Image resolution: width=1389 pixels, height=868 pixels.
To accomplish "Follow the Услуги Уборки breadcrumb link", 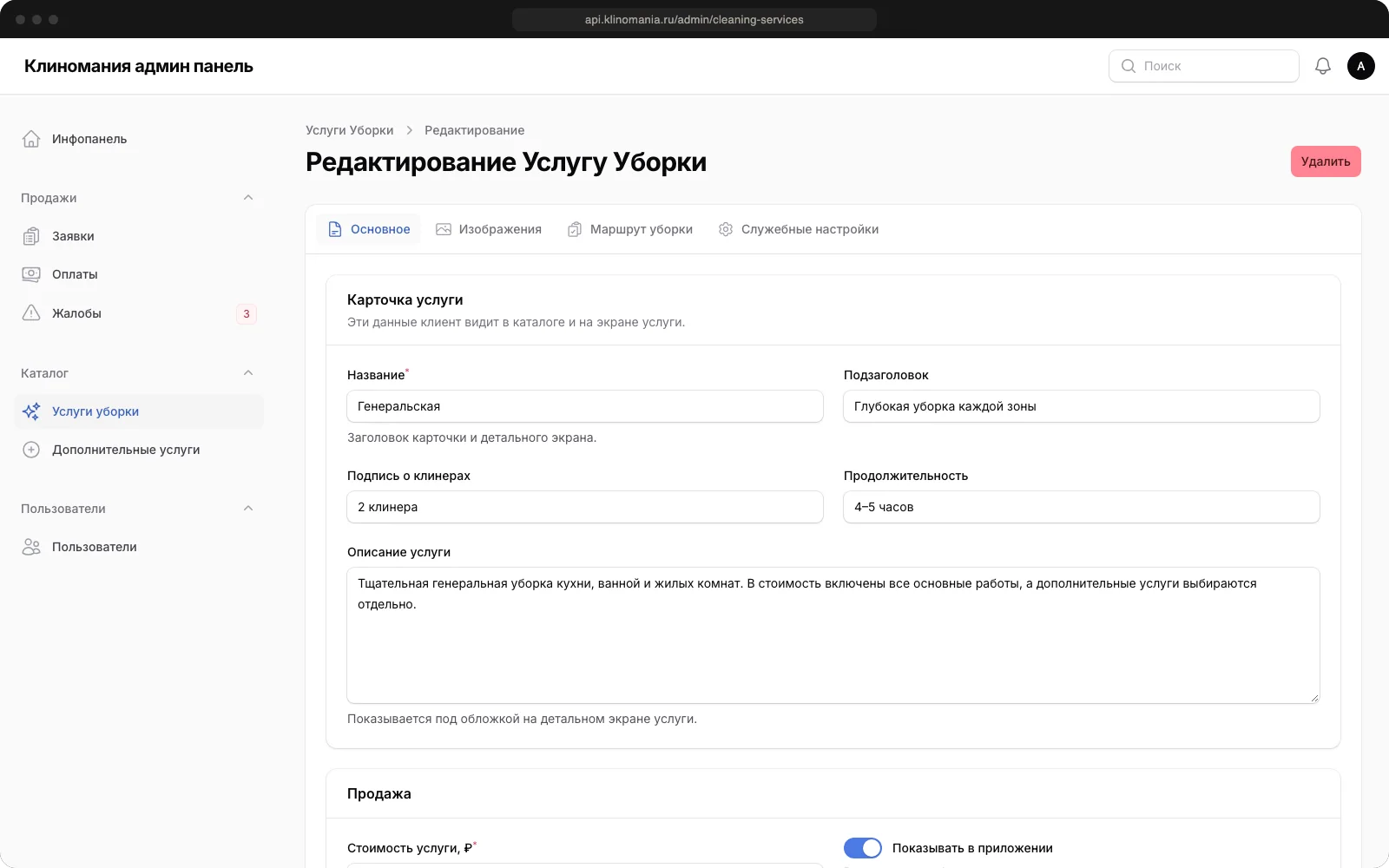I will 349,130.
